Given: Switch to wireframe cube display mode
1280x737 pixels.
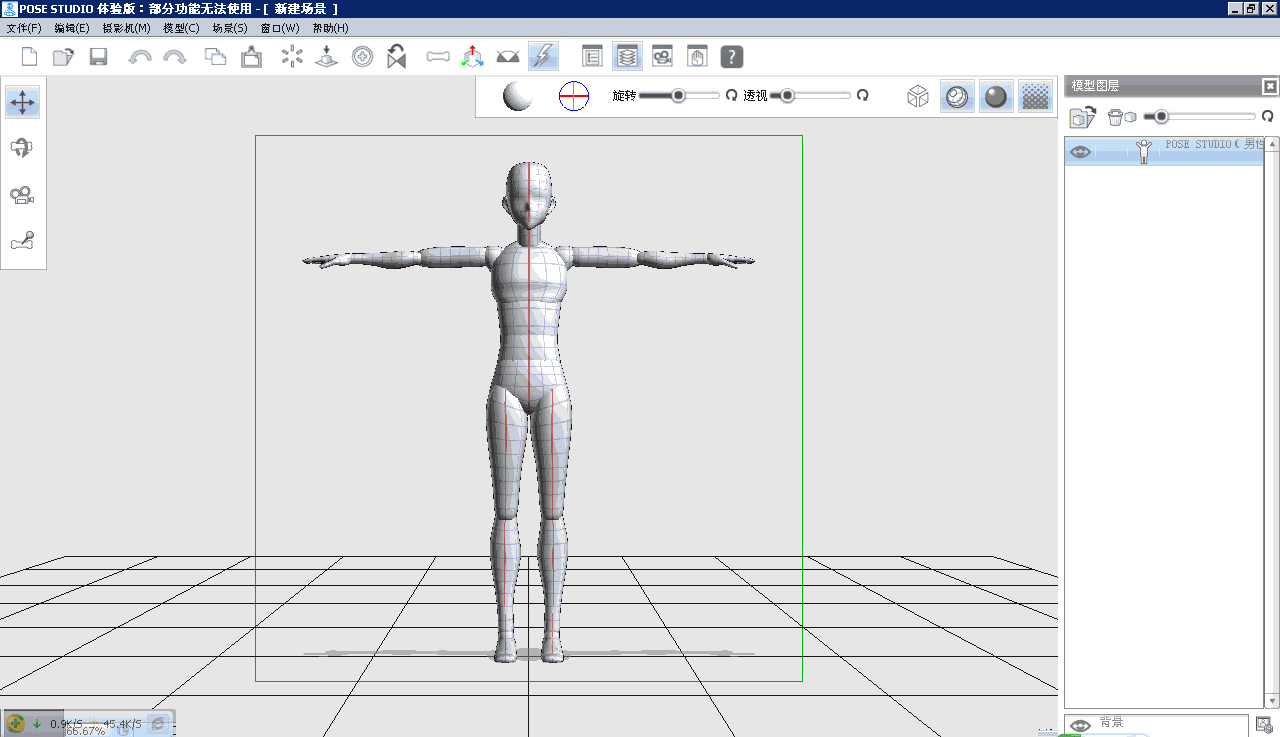Looking at the screenshot, I should coord(918,97).
